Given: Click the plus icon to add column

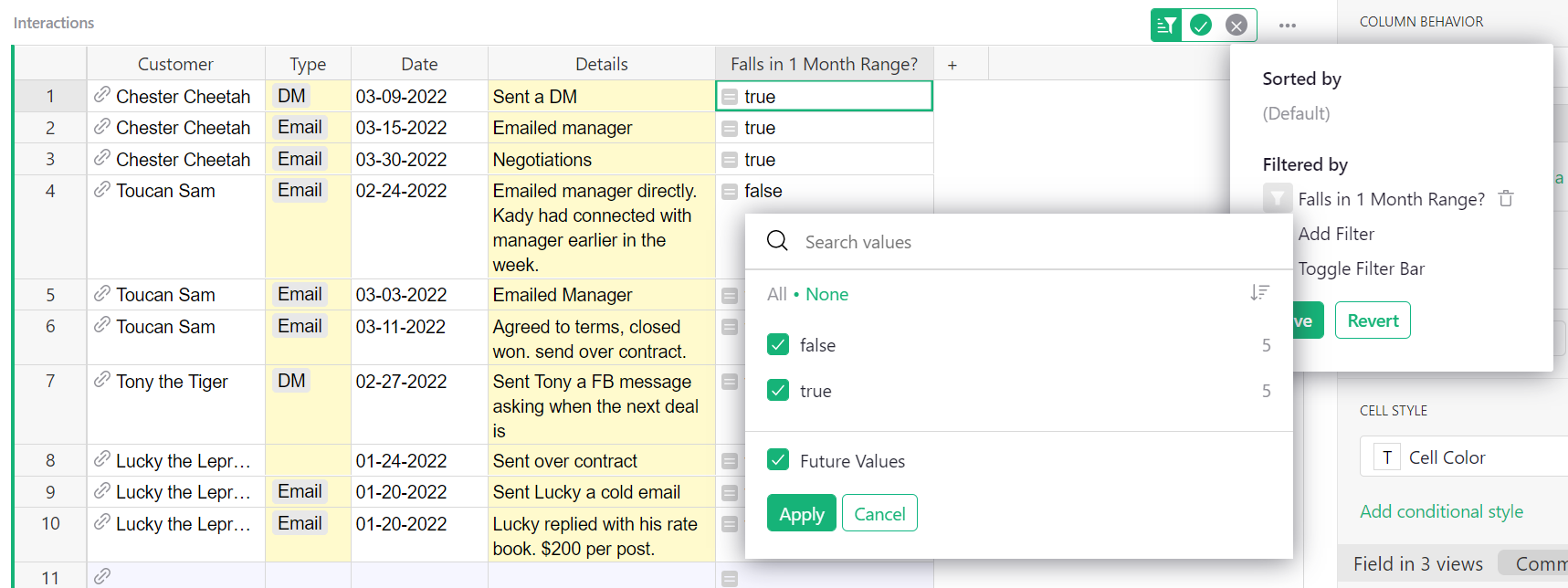Looking at the screenshot, I should click(952, 65).
